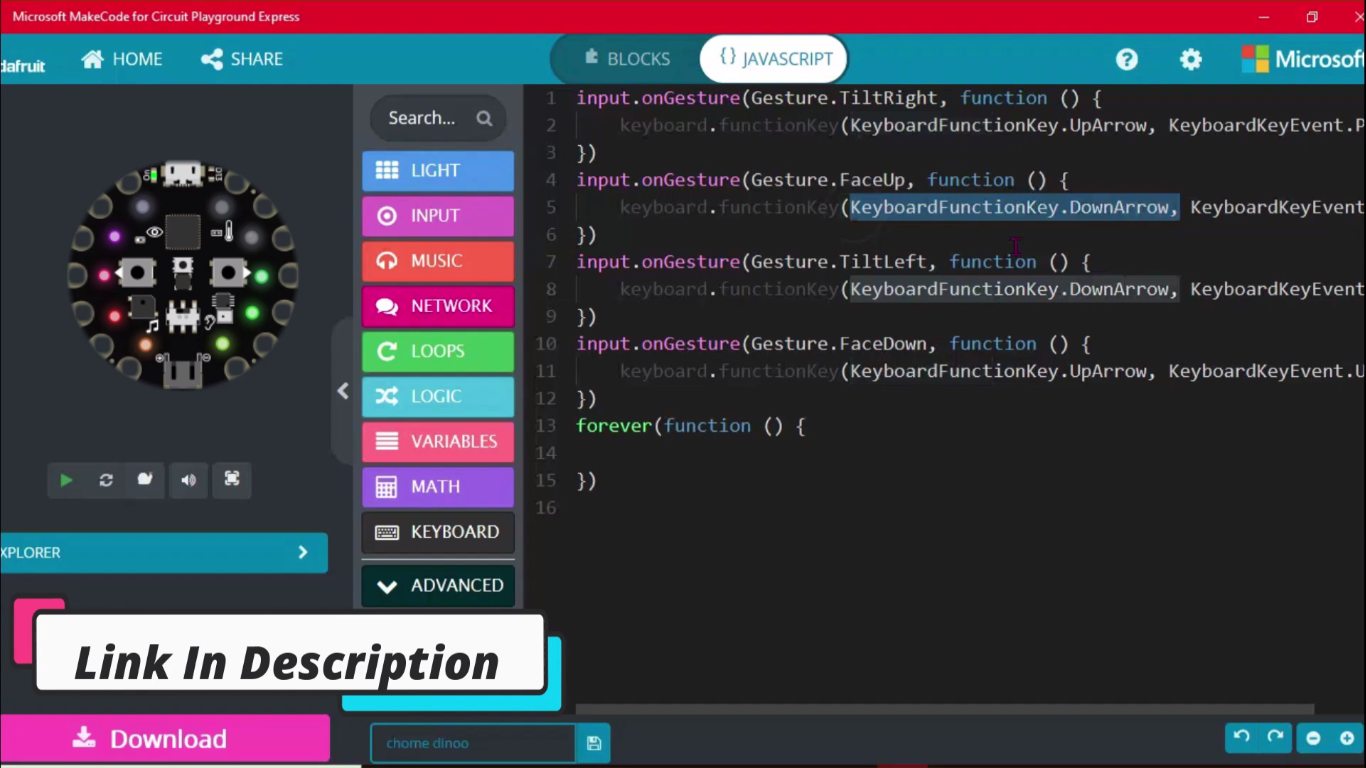1366x768 pixels.
Task: Click the microphone ear icon on board
Action: [x=209, y=323]
